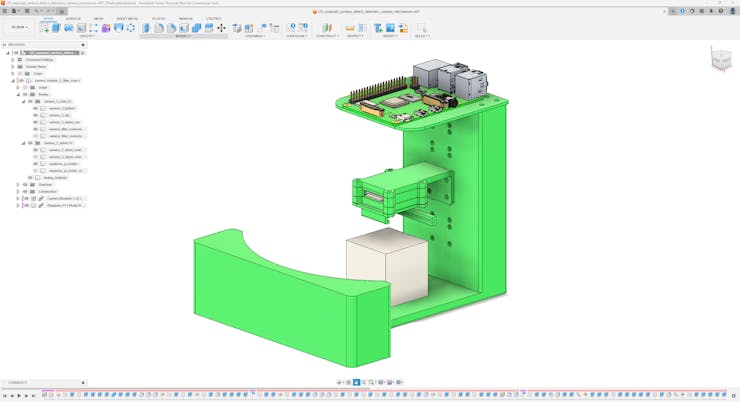Switch to the Sheet Metal tab

[x=127, y=18]
